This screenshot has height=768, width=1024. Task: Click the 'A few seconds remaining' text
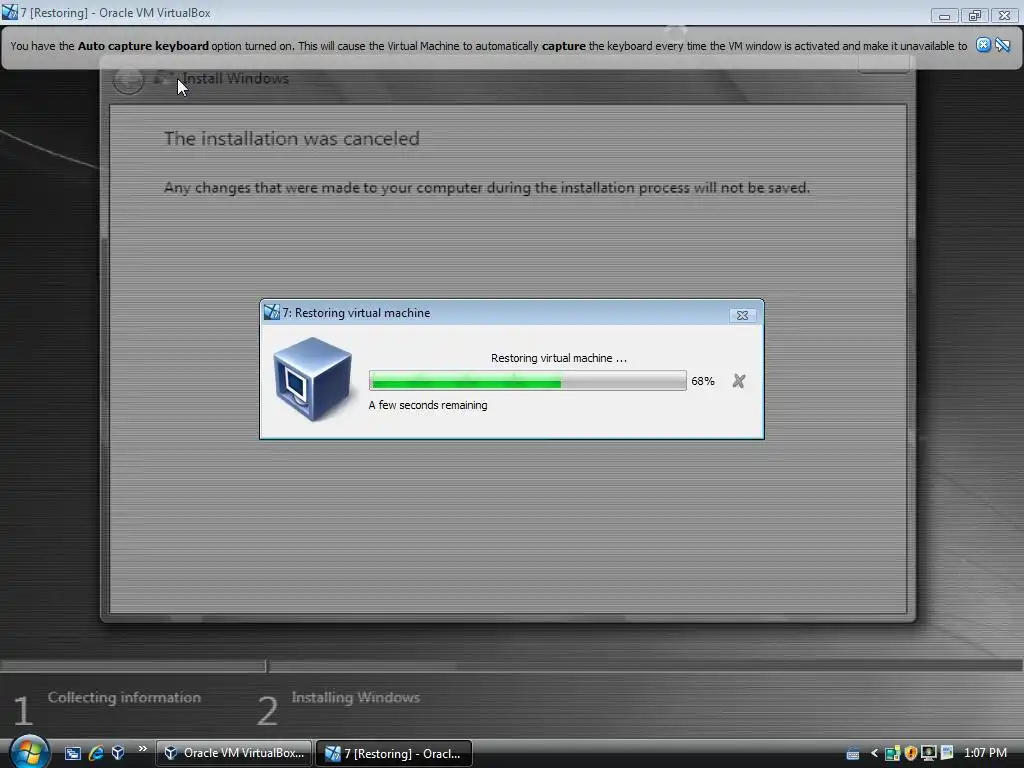coord(428,405)
